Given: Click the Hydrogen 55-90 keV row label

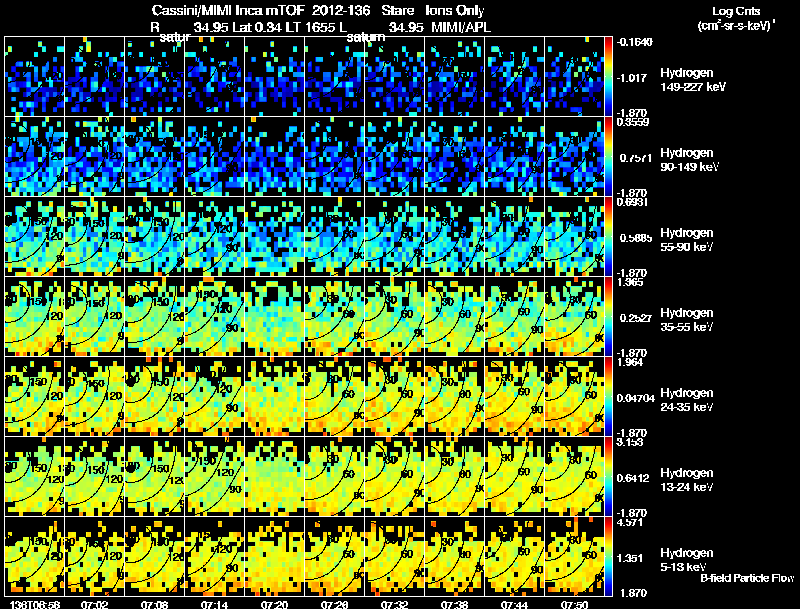Looking at the screenshot, I should point(687,239).
